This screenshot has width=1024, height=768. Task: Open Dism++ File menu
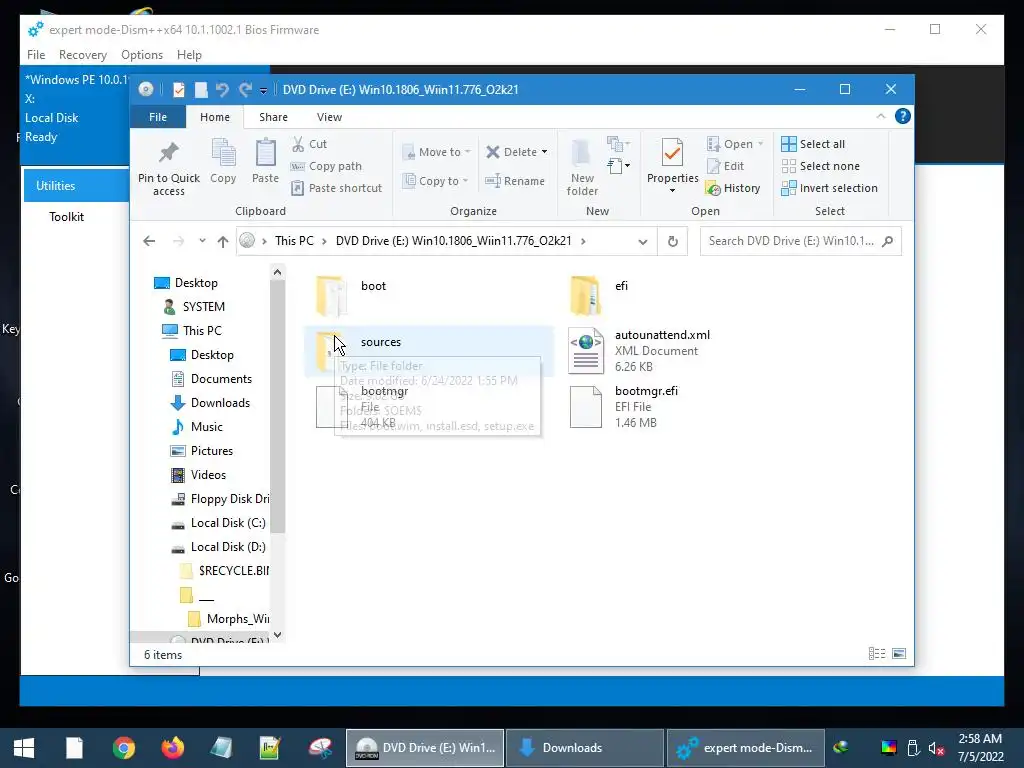coord(36,55)
